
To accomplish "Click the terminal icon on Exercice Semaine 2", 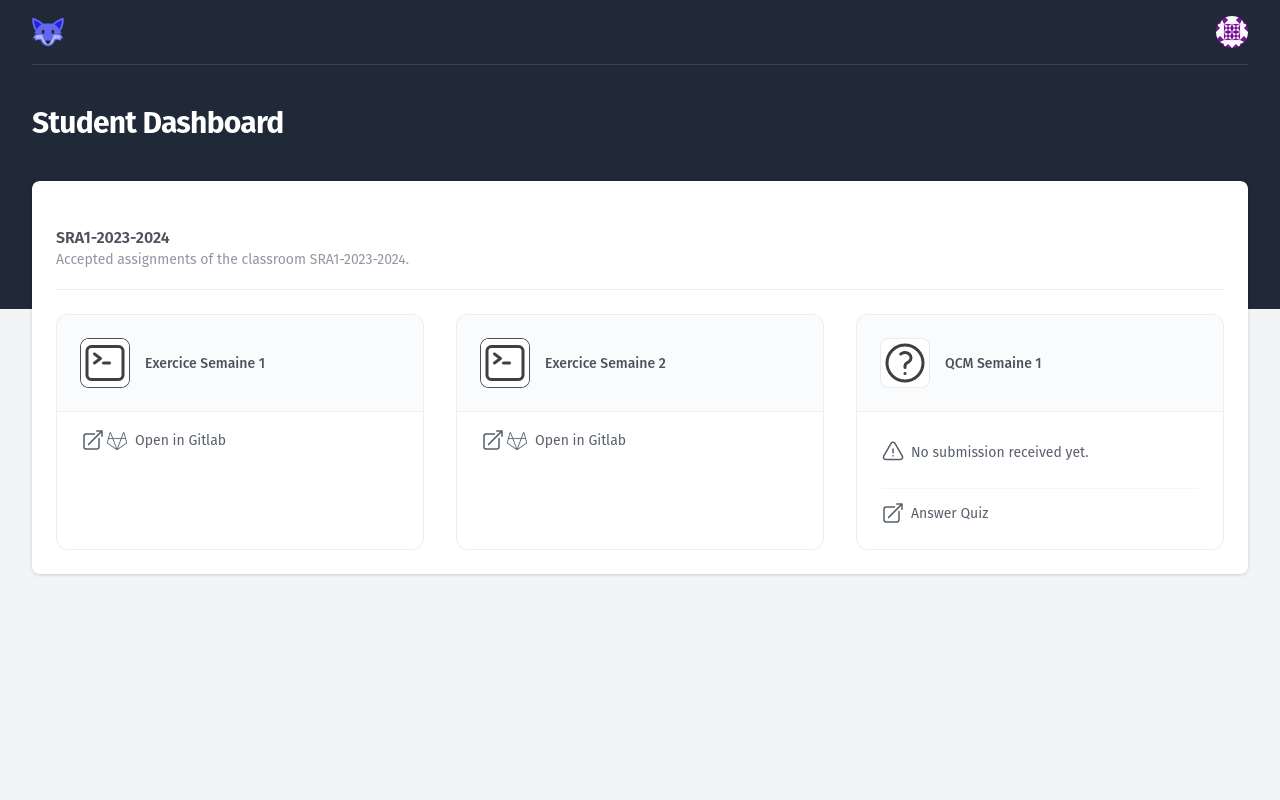I will (x=505, y=363).
